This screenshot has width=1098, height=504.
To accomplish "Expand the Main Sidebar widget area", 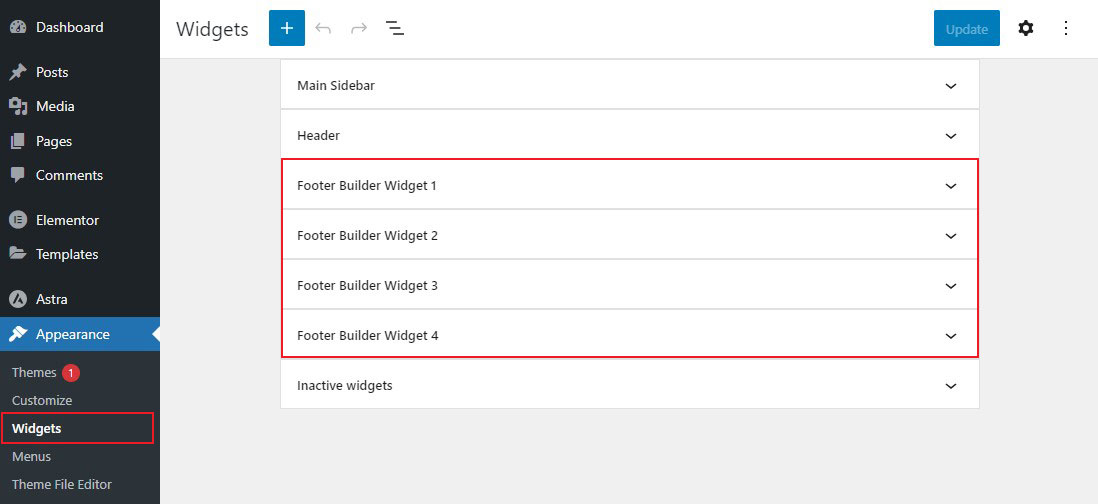I will pyautogui.click(x=630, y=85).
